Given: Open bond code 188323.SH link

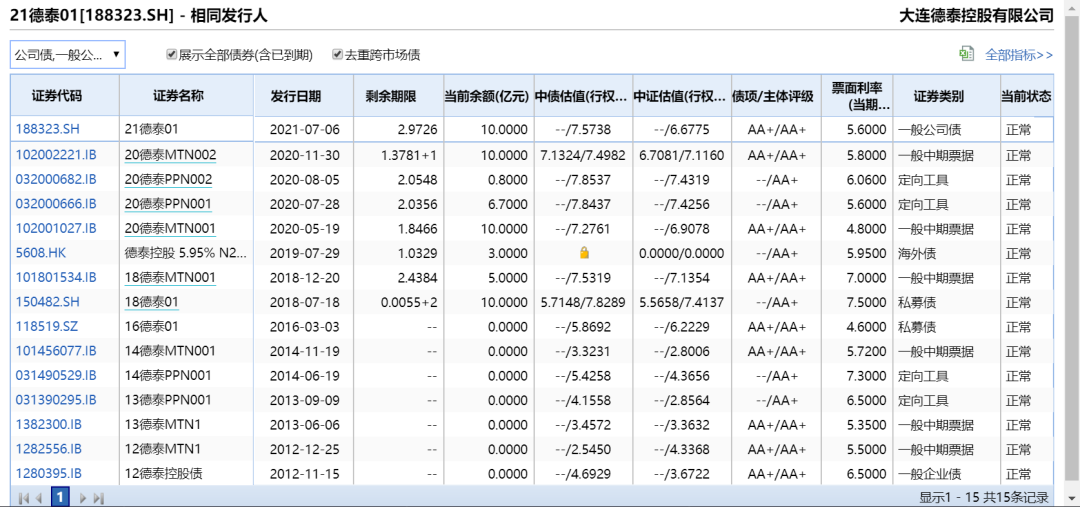Looking at the screenshot, I should [x=49, y=130].
